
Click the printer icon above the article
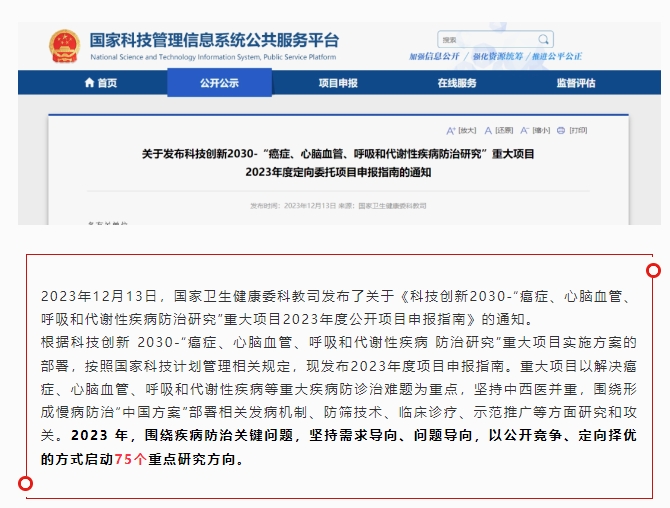562,130
